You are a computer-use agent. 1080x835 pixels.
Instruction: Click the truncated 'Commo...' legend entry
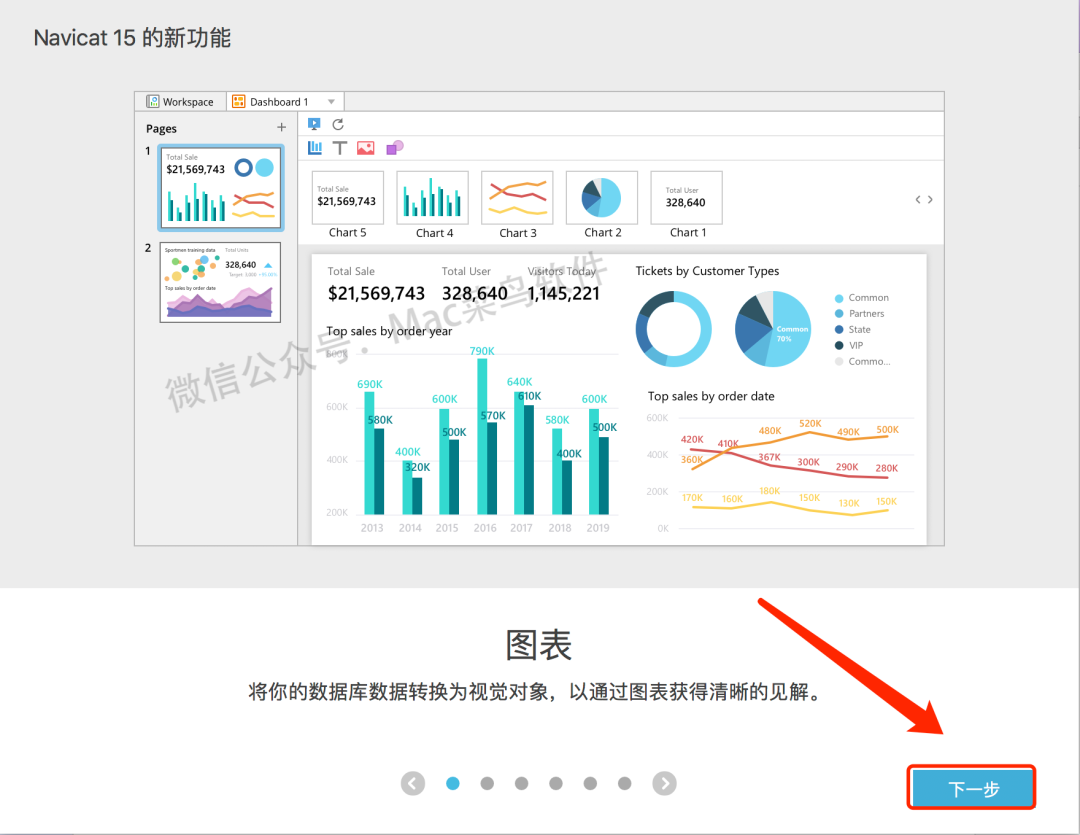point(862,362)
